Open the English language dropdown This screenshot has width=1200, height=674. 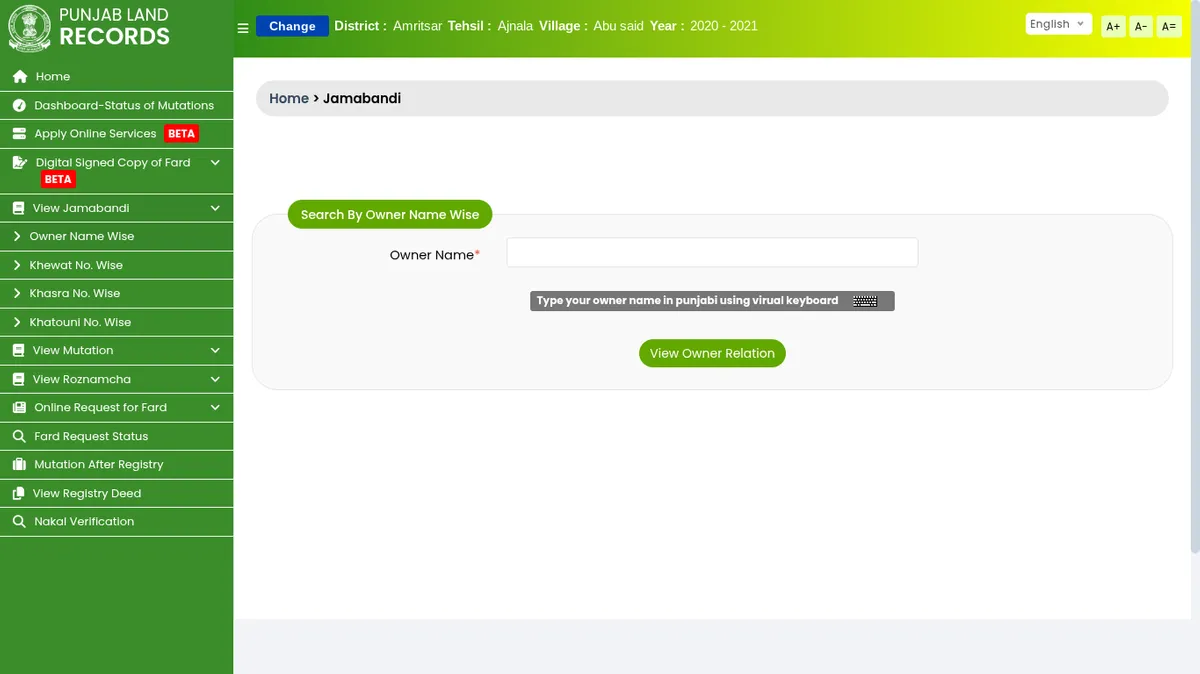click(x=1057, y=24)
